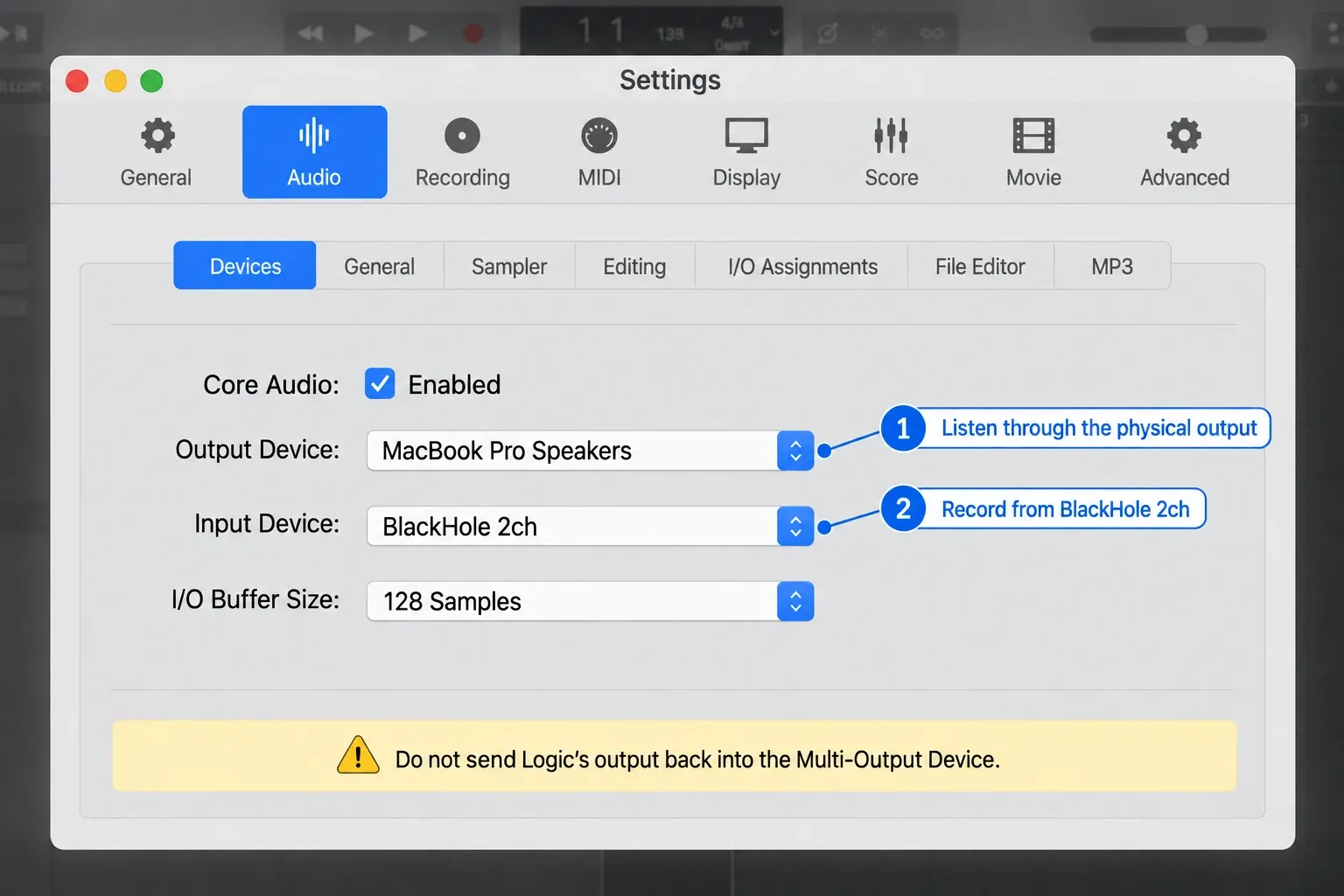
Task: Click the Multi-Output Device warning text
Action: [697, 759]
